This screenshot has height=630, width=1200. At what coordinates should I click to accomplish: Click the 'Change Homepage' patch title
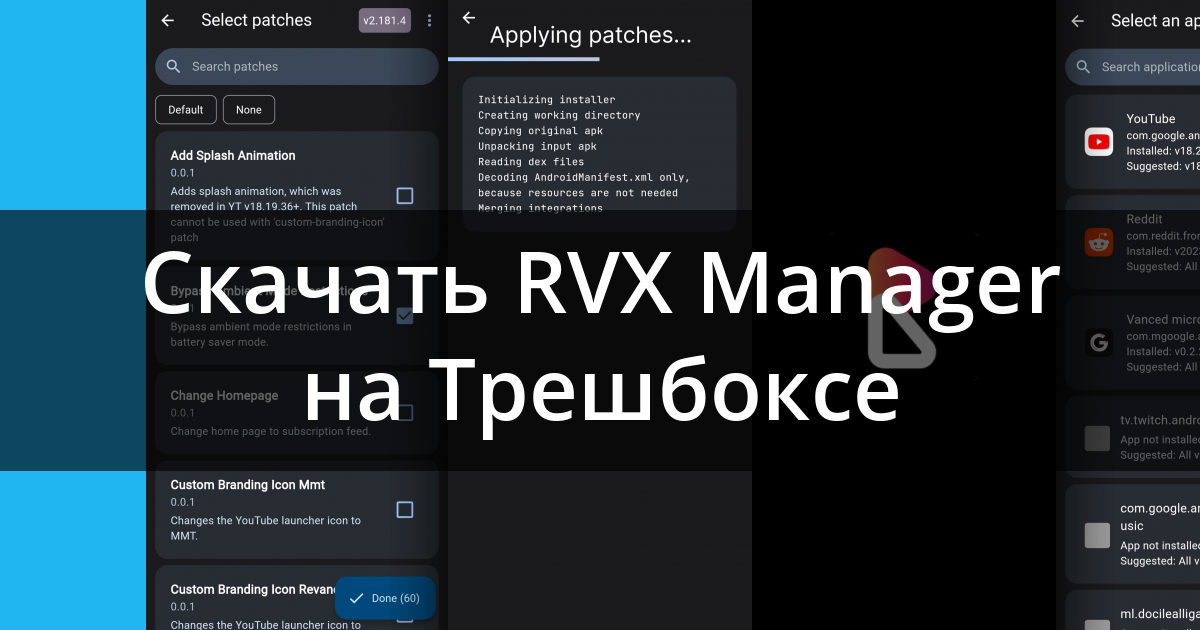[x=224, y=396]
